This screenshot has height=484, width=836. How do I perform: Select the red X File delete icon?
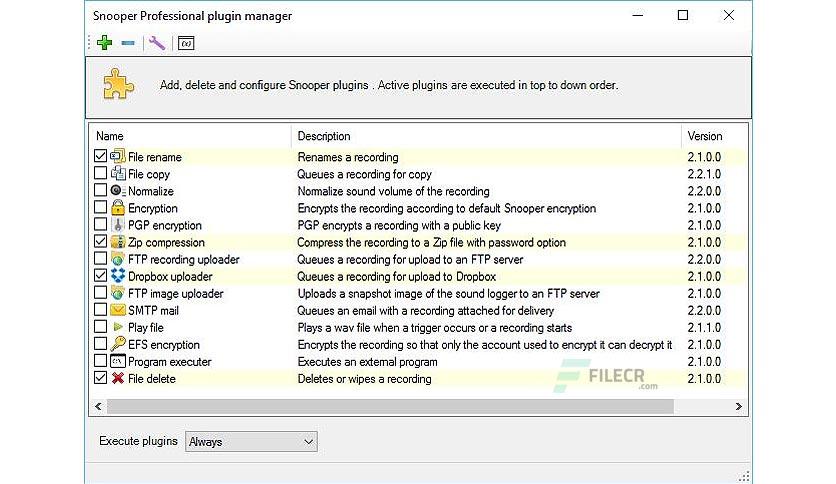tap(118, 378)
